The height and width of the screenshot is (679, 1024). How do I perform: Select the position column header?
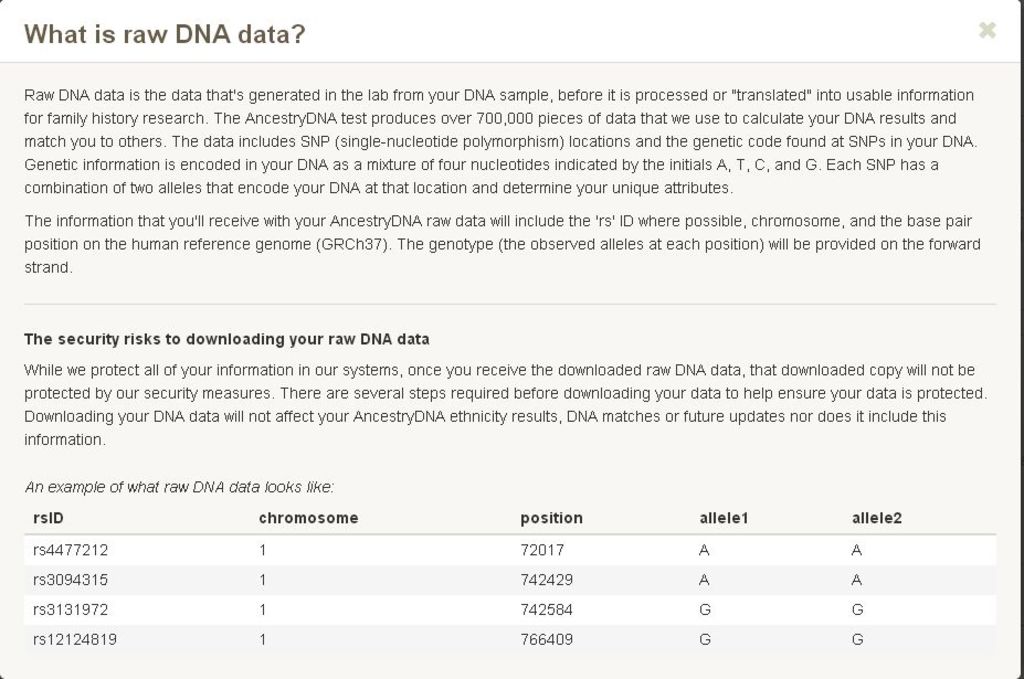tap(551, 518)
